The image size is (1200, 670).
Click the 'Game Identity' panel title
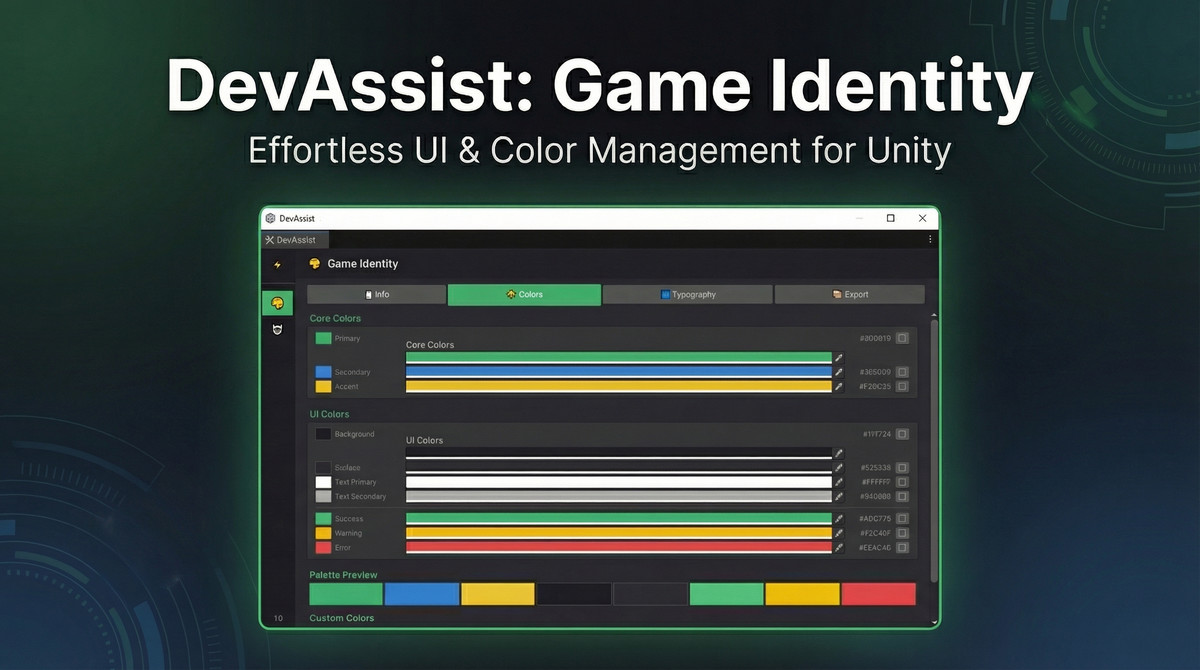(x=363, y=264)
